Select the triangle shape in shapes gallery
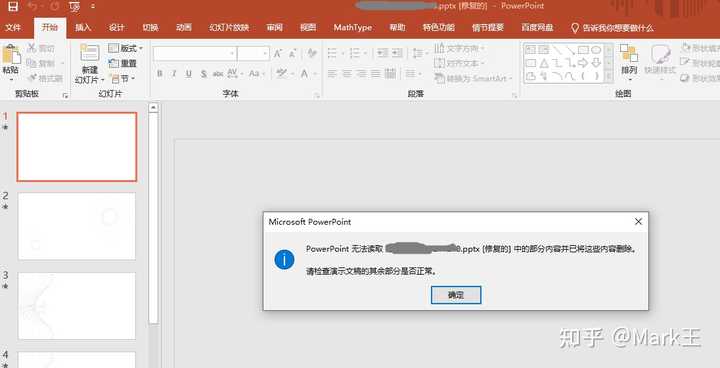This screenshot has width=720, height=368. click(x=544, y=62)
